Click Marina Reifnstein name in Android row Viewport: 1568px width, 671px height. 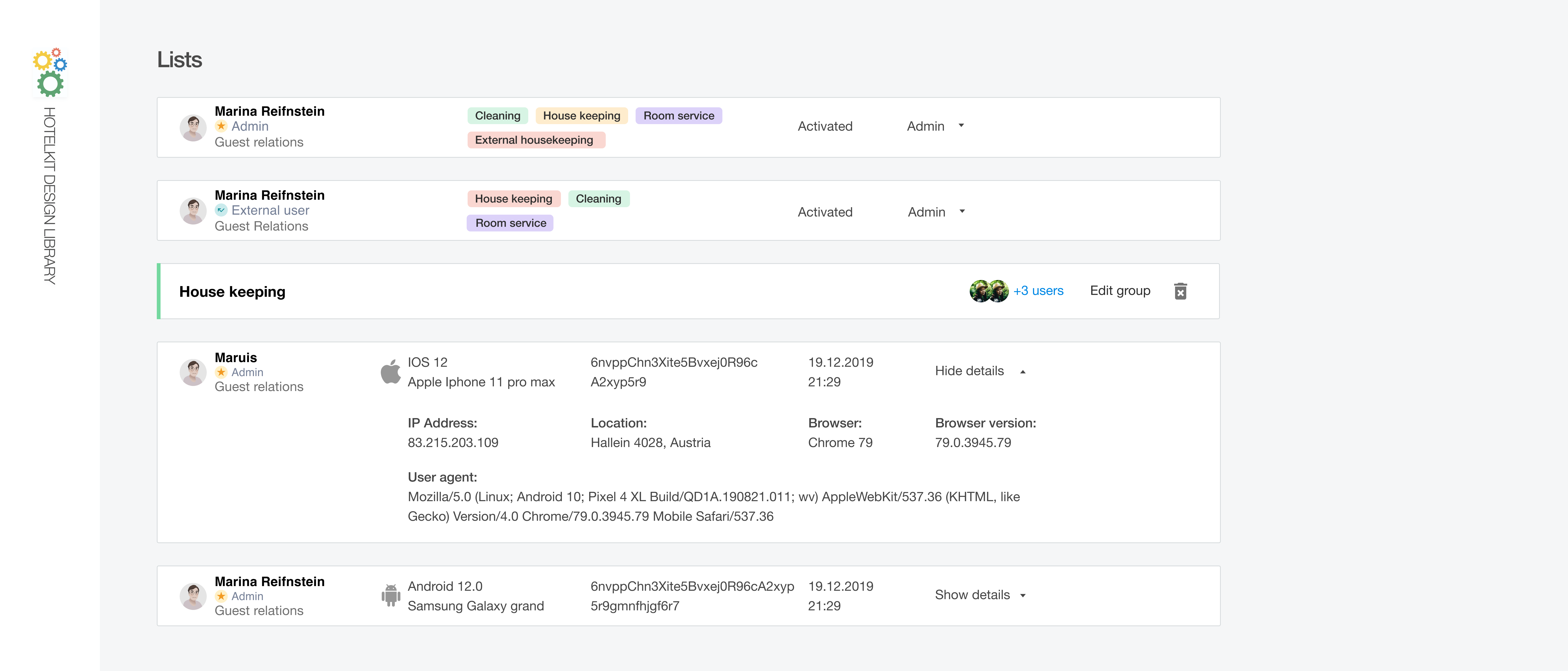270,581
